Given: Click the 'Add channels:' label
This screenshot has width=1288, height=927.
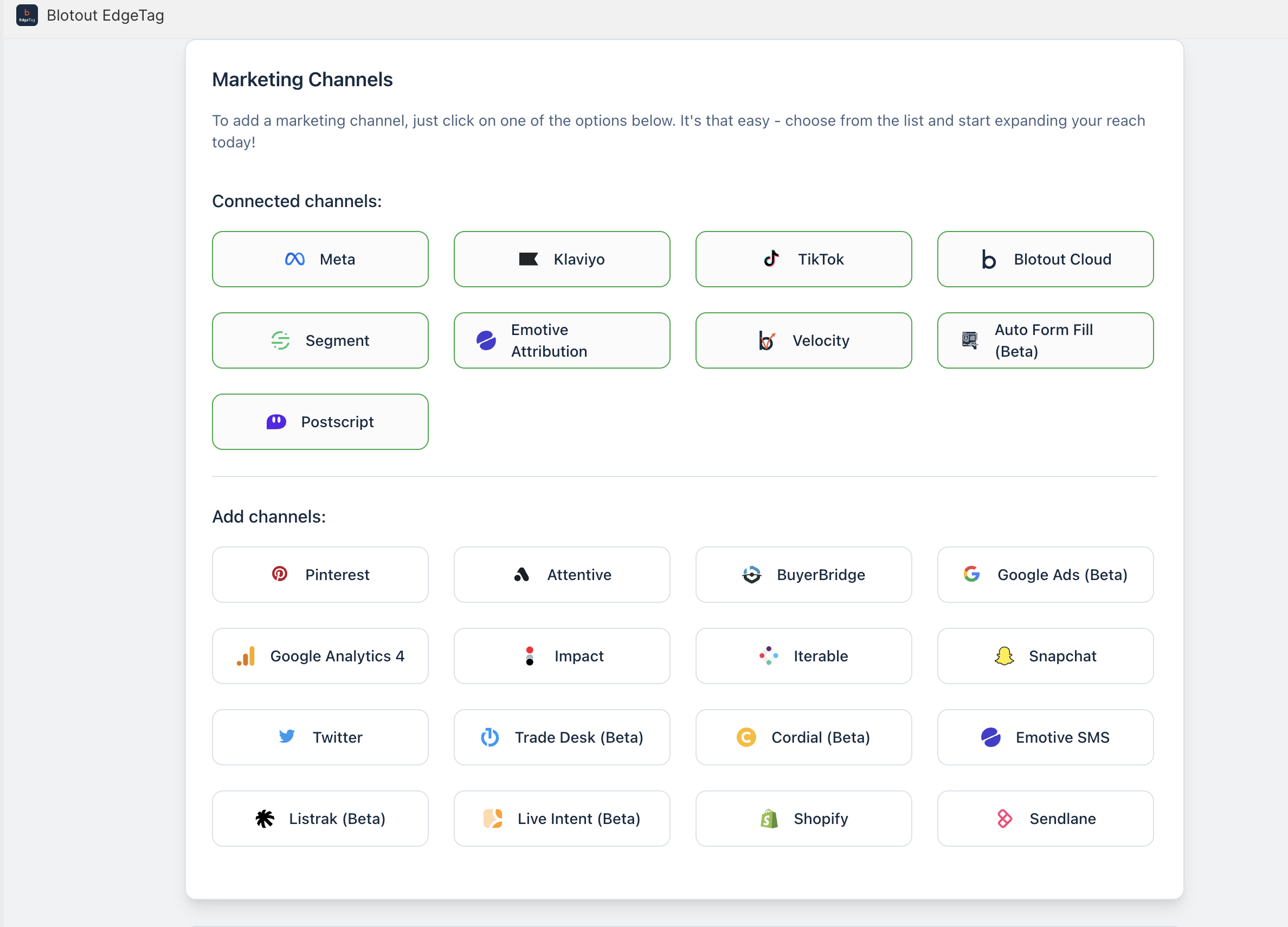Looking at the screenshot, I should pos(269,516).
